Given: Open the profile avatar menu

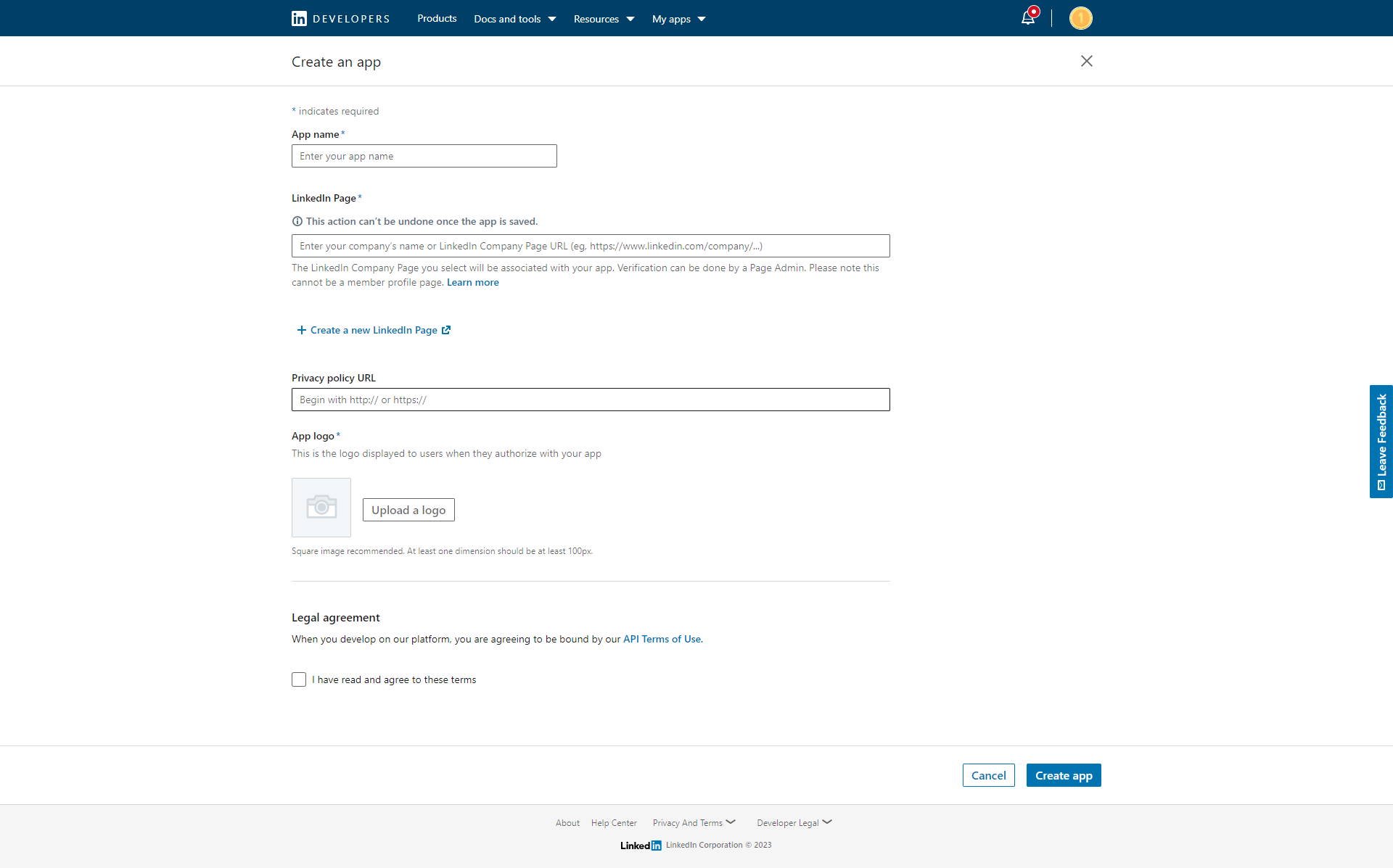Looking at the screenshot, I should [x=1080, y=17].
